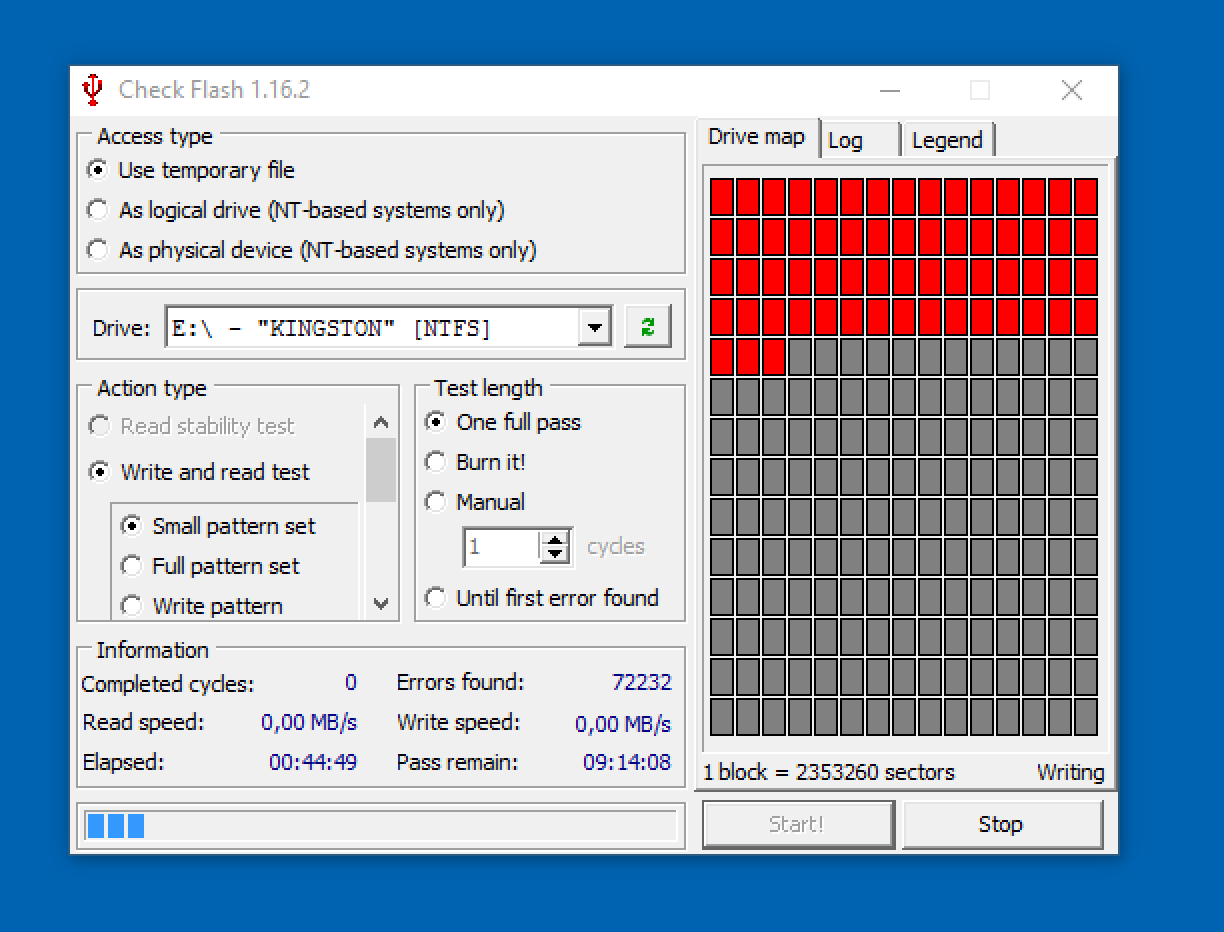
Task: Click Action type list scroll up arrow
Action: (x=381, y=423)
